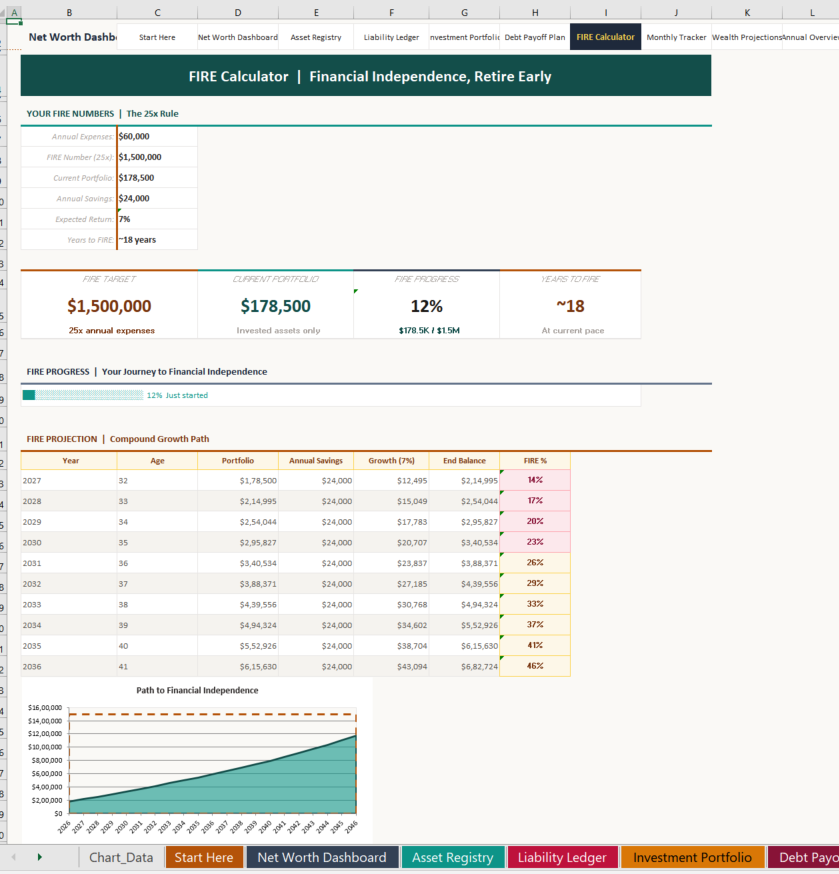Click Path to Financial Independence chart title
This screenshot has width=839, height=874.
[197, 690]
